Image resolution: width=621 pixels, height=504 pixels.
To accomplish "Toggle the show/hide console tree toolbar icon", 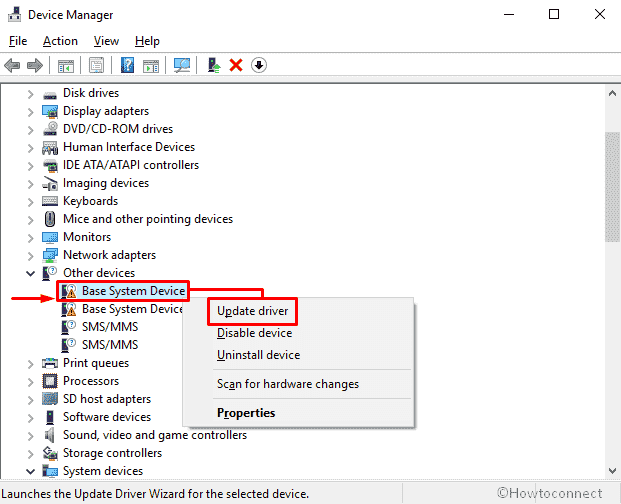I will (65, 65).
